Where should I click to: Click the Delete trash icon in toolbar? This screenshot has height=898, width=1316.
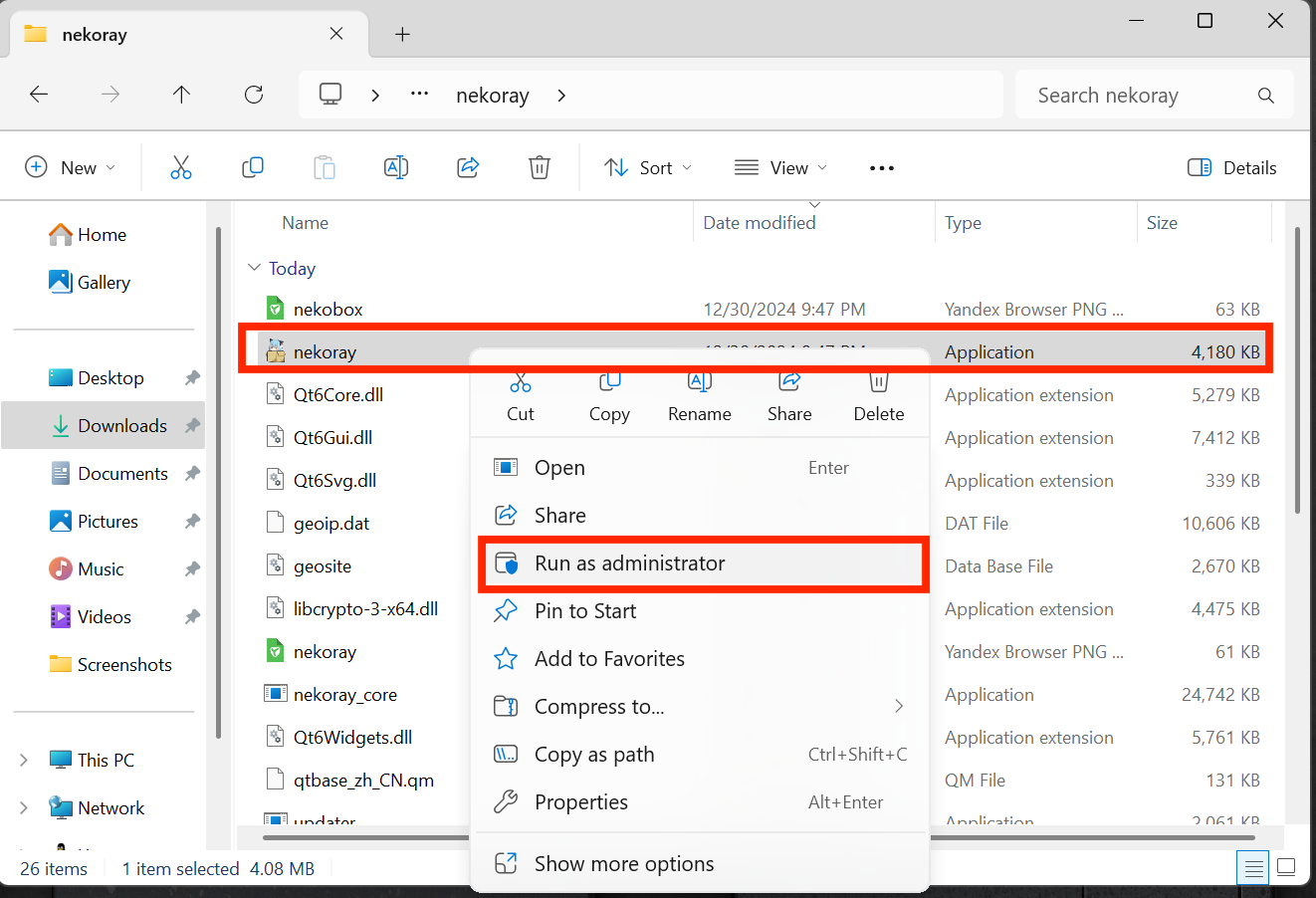click(x=539, y=167)
